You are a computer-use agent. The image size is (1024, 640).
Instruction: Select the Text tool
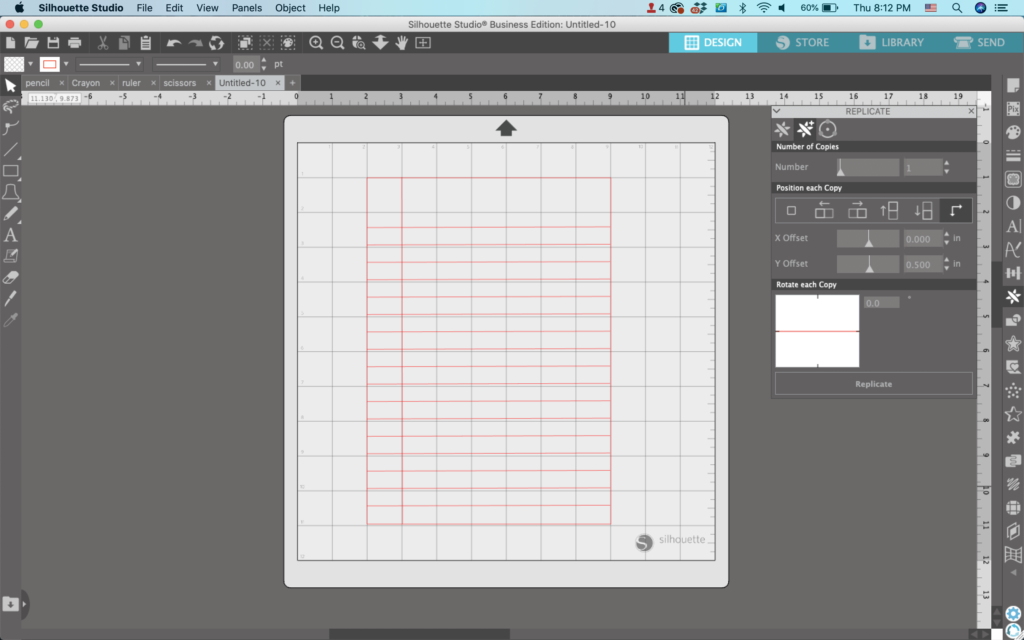pos(10,235)
